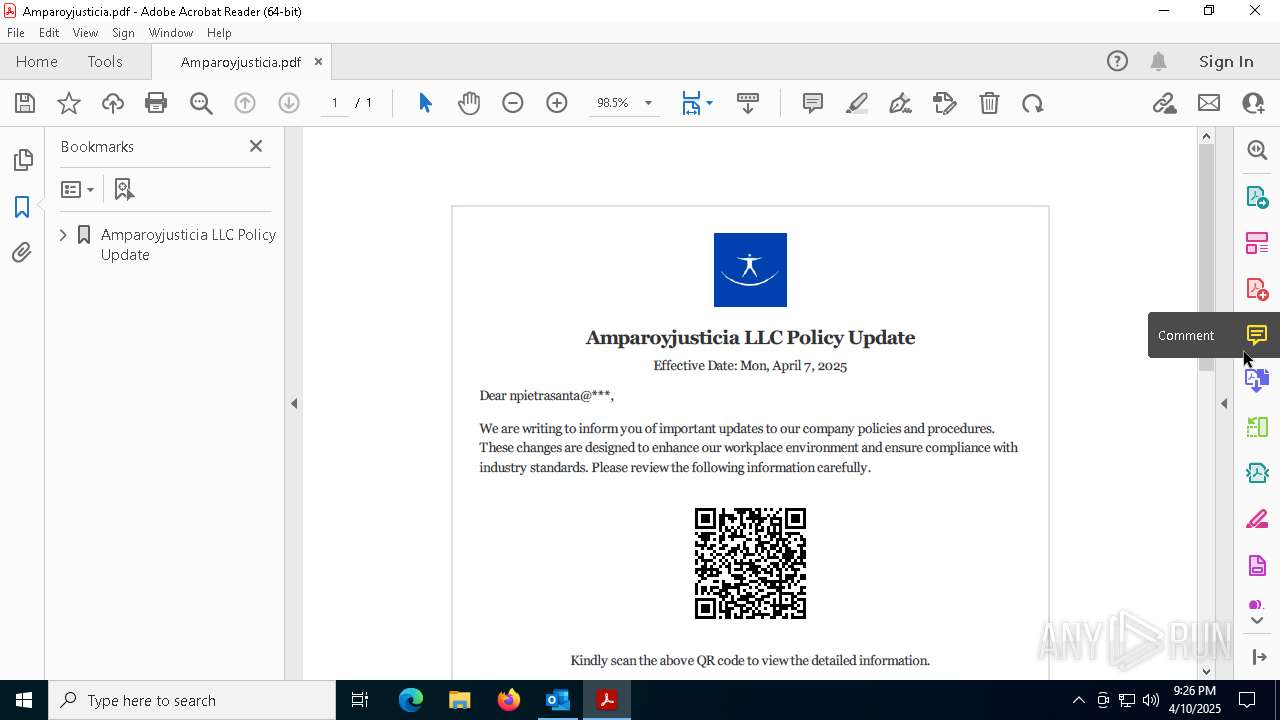This screenshot has width=1280, height=720.
Task: Open the Comment tool in right pane
Action: [1257, 335]
